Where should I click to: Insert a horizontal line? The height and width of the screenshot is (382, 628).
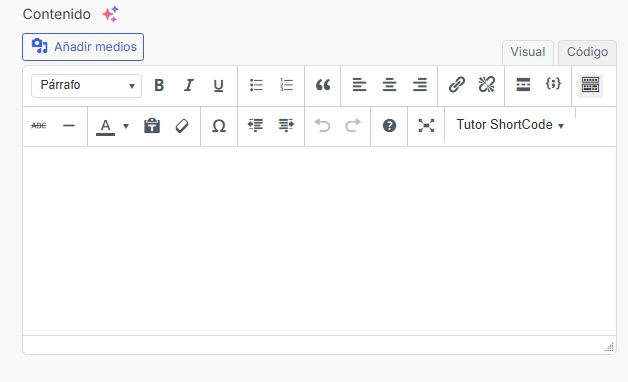(x=69, y=126)
